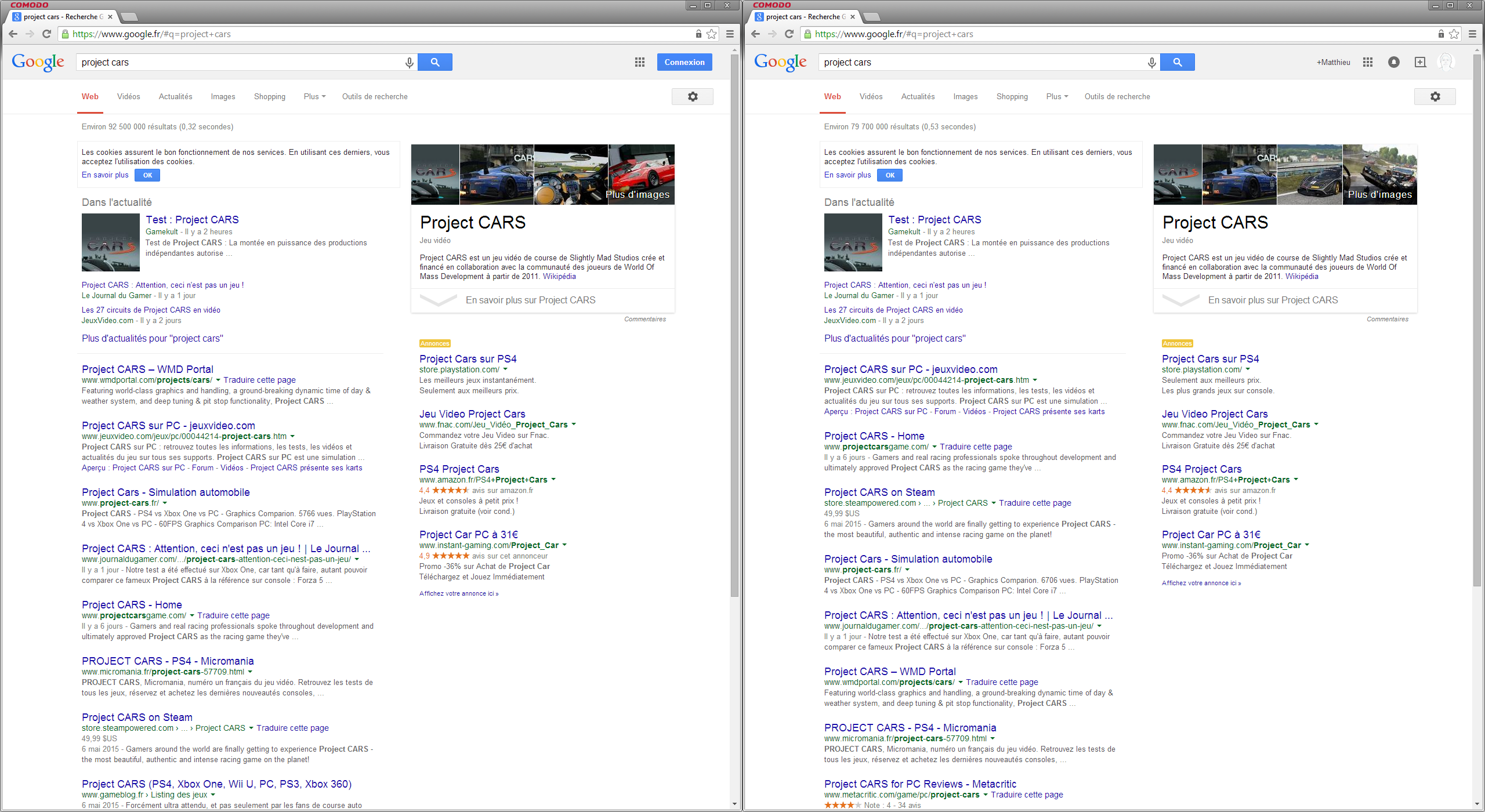Image resolution: width=1485 pixels, height=812 pixels.
Task: Close the project cars tab in the right window
Action: point(853,17)
